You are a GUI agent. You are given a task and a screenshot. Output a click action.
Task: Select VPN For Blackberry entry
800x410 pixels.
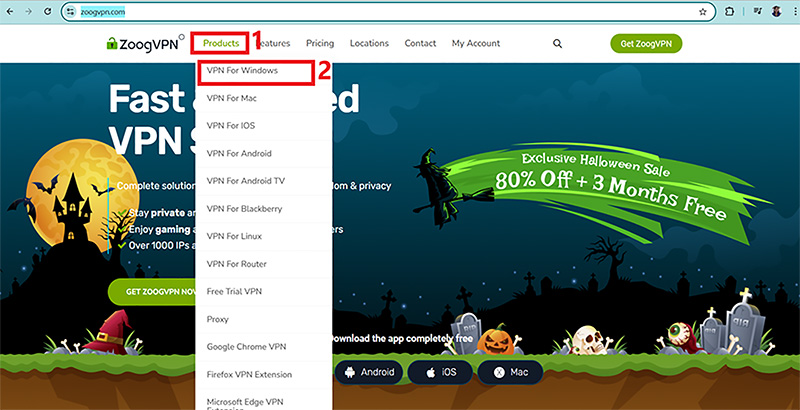coord(263,209)
